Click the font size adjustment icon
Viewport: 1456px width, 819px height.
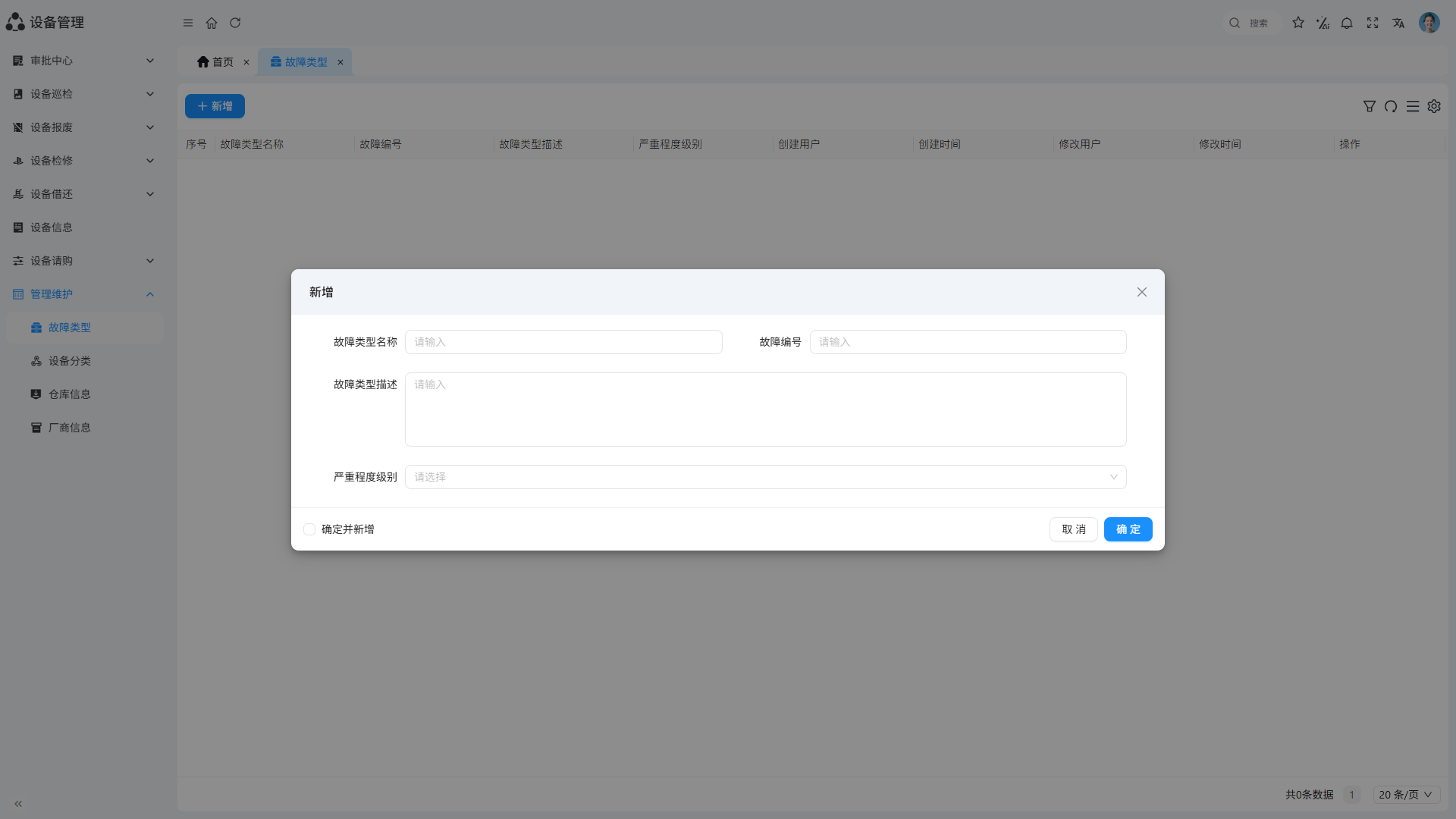point(1323,23)
